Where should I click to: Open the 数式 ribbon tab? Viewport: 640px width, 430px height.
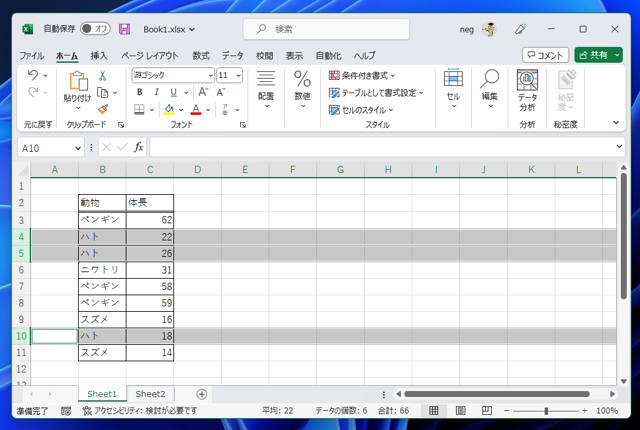click(x=201, y=55)
